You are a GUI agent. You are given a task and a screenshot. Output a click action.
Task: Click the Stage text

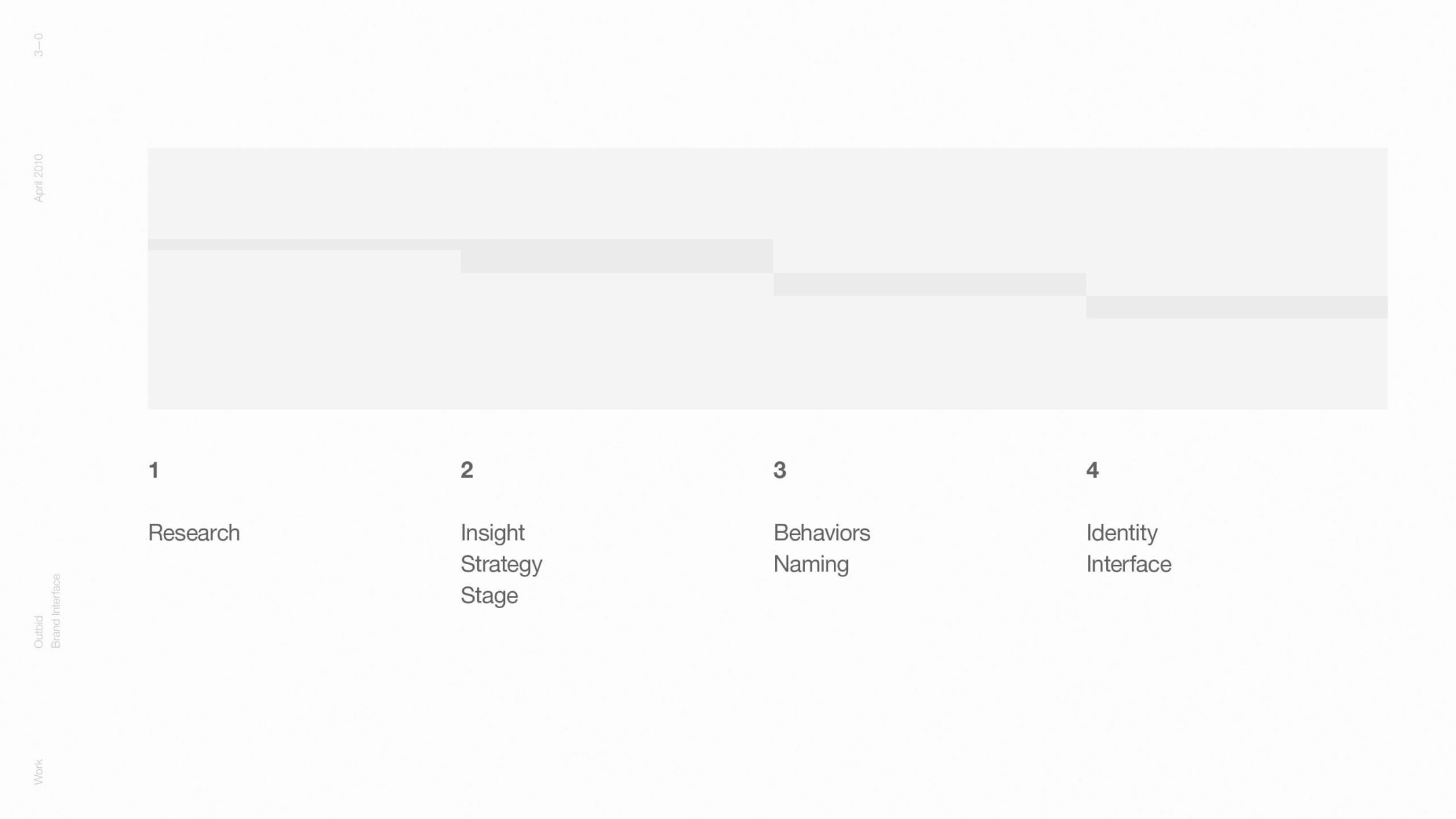[x=489, y=595]
